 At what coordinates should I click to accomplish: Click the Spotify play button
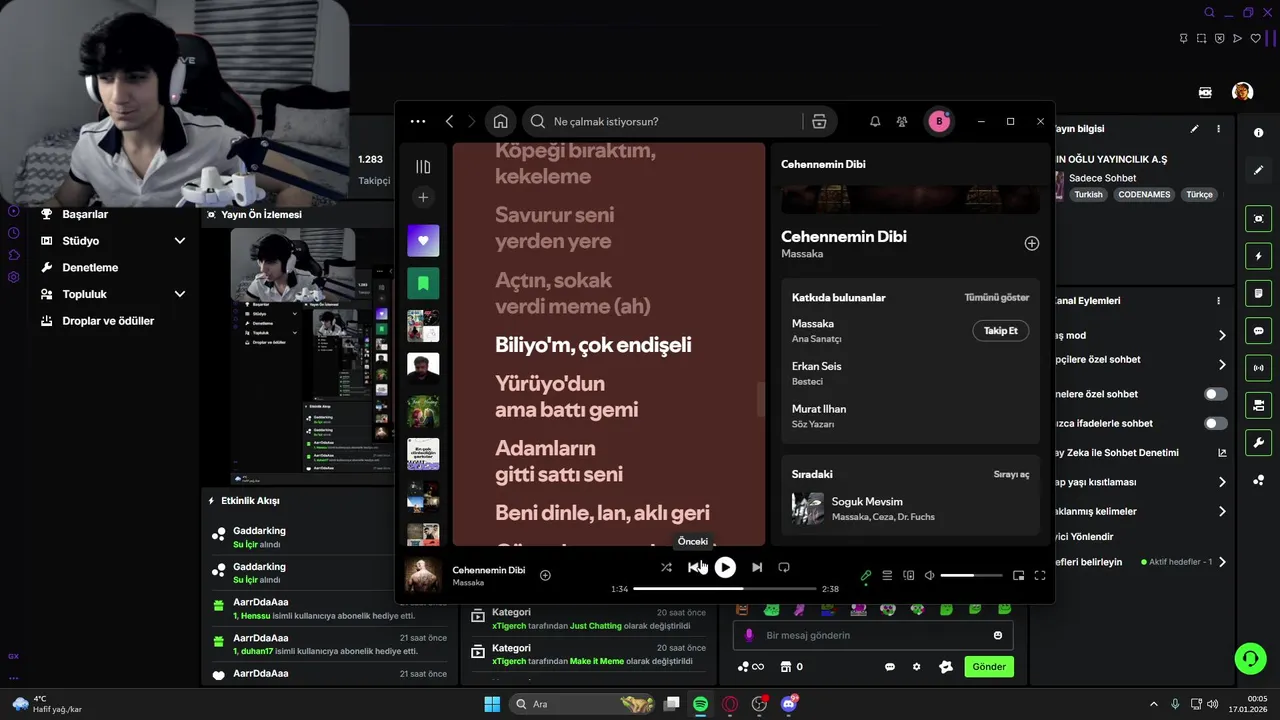725,567
